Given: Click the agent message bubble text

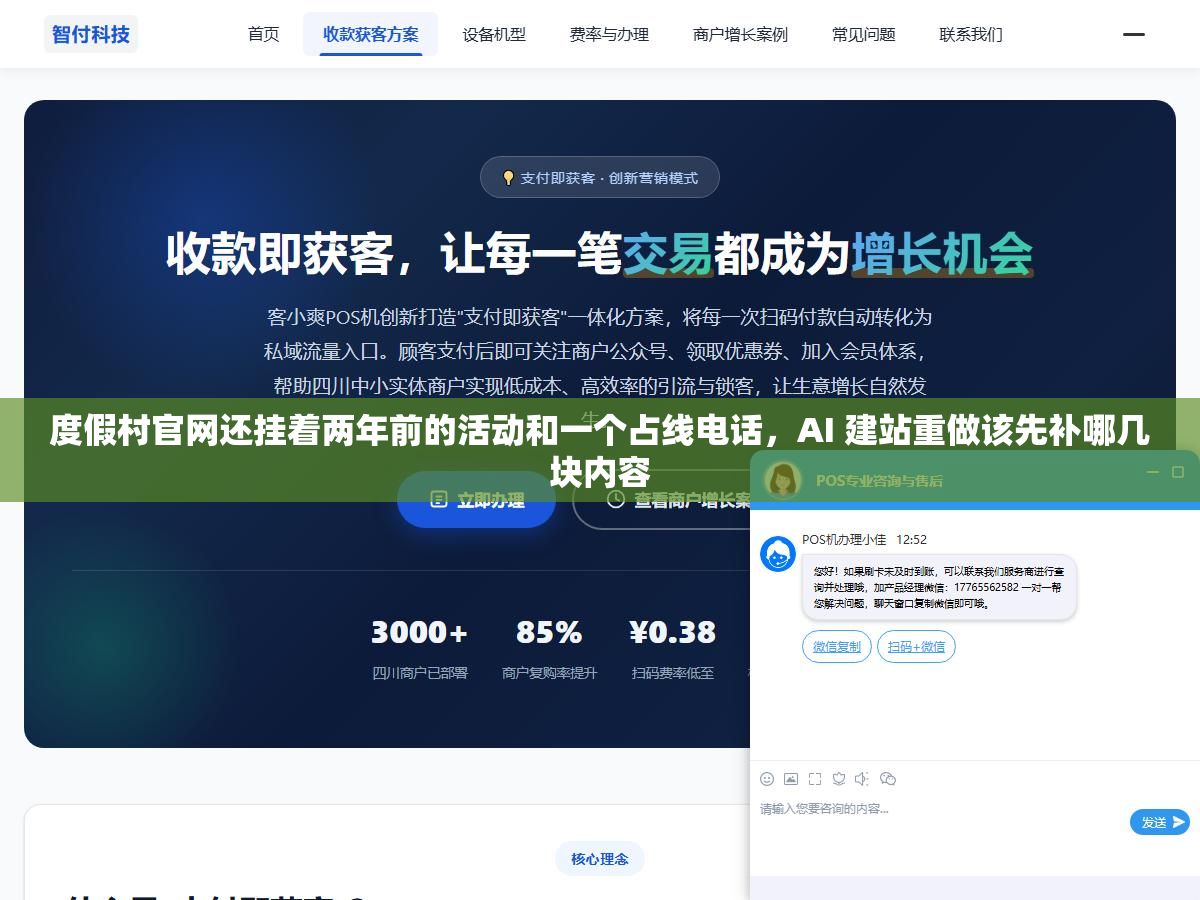Looking at the screenshot, I should [939, 588].
